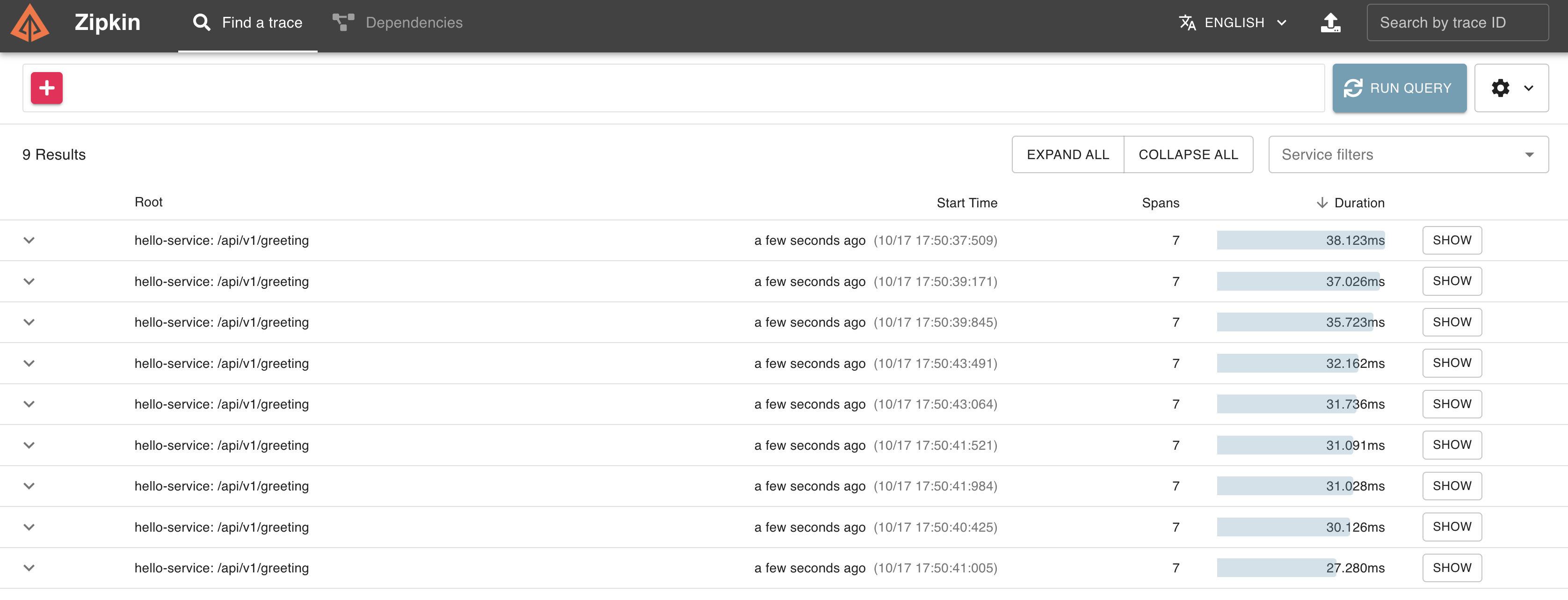Viewport: 1568px width, 600px height.
Task: Click the EXPAND ALL button
Action: pyautogui.click(x=1067, y=155)
